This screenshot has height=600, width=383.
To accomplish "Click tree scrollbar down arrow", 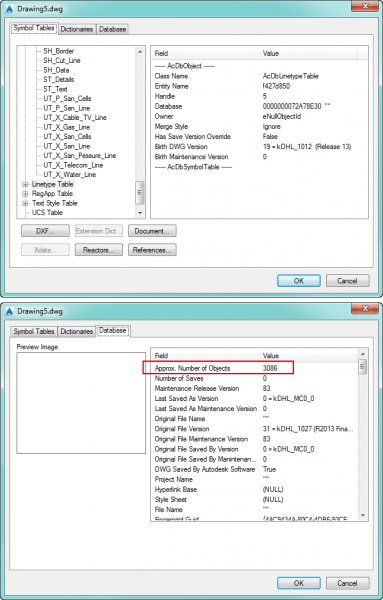I will (x=140, y=213).
